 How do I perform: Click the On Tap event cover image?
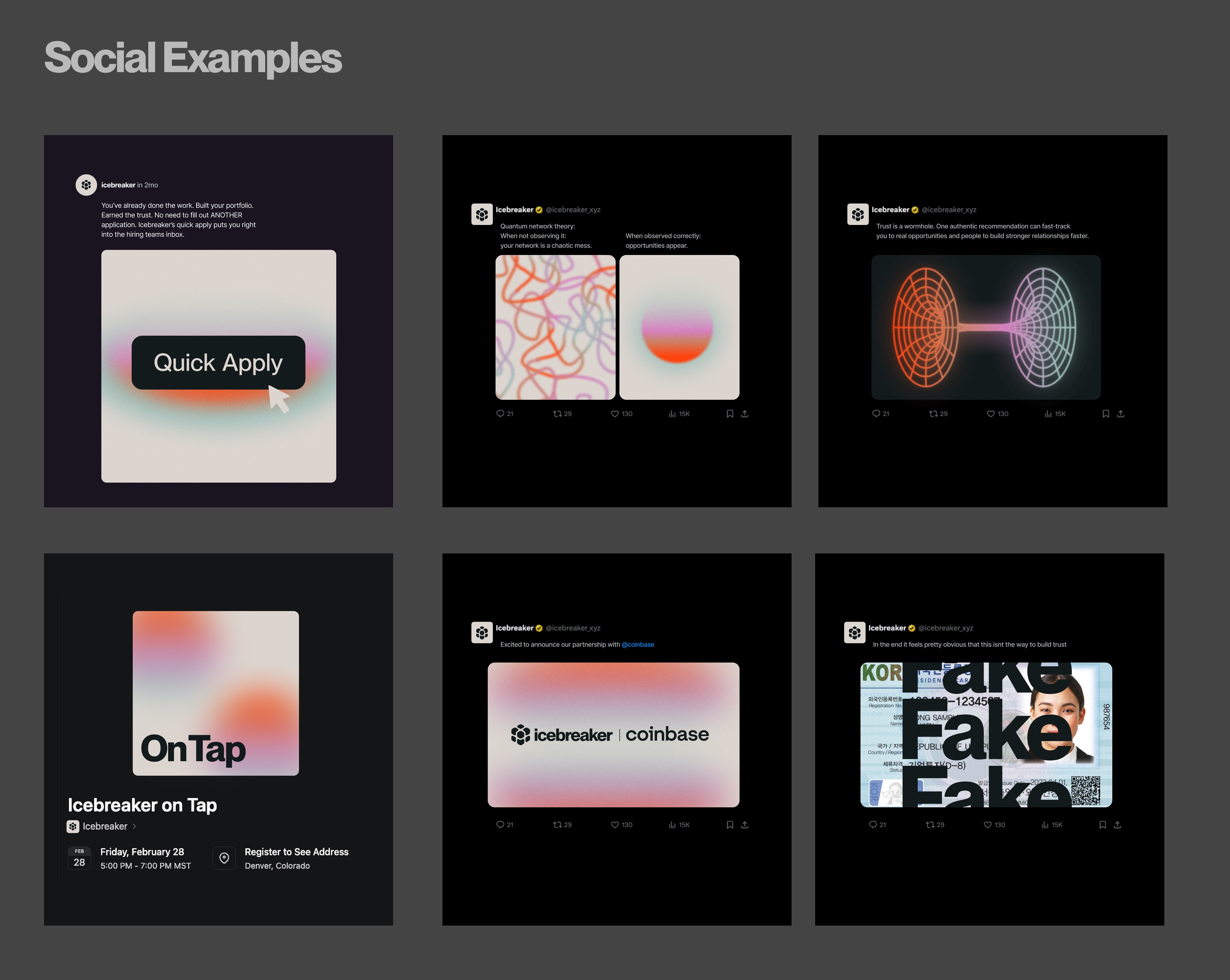click(216, 693)
